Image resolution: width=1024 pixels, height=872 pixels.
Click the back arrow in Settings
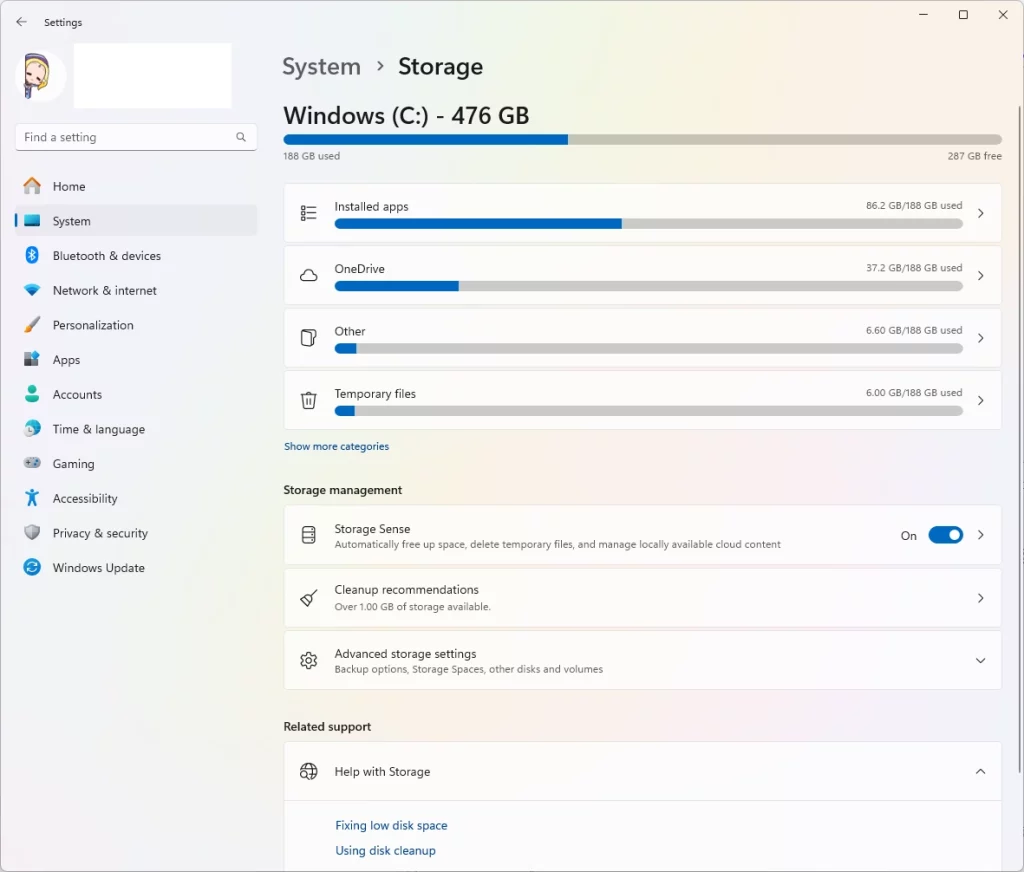pyautogui.click(x=22, y=22)
